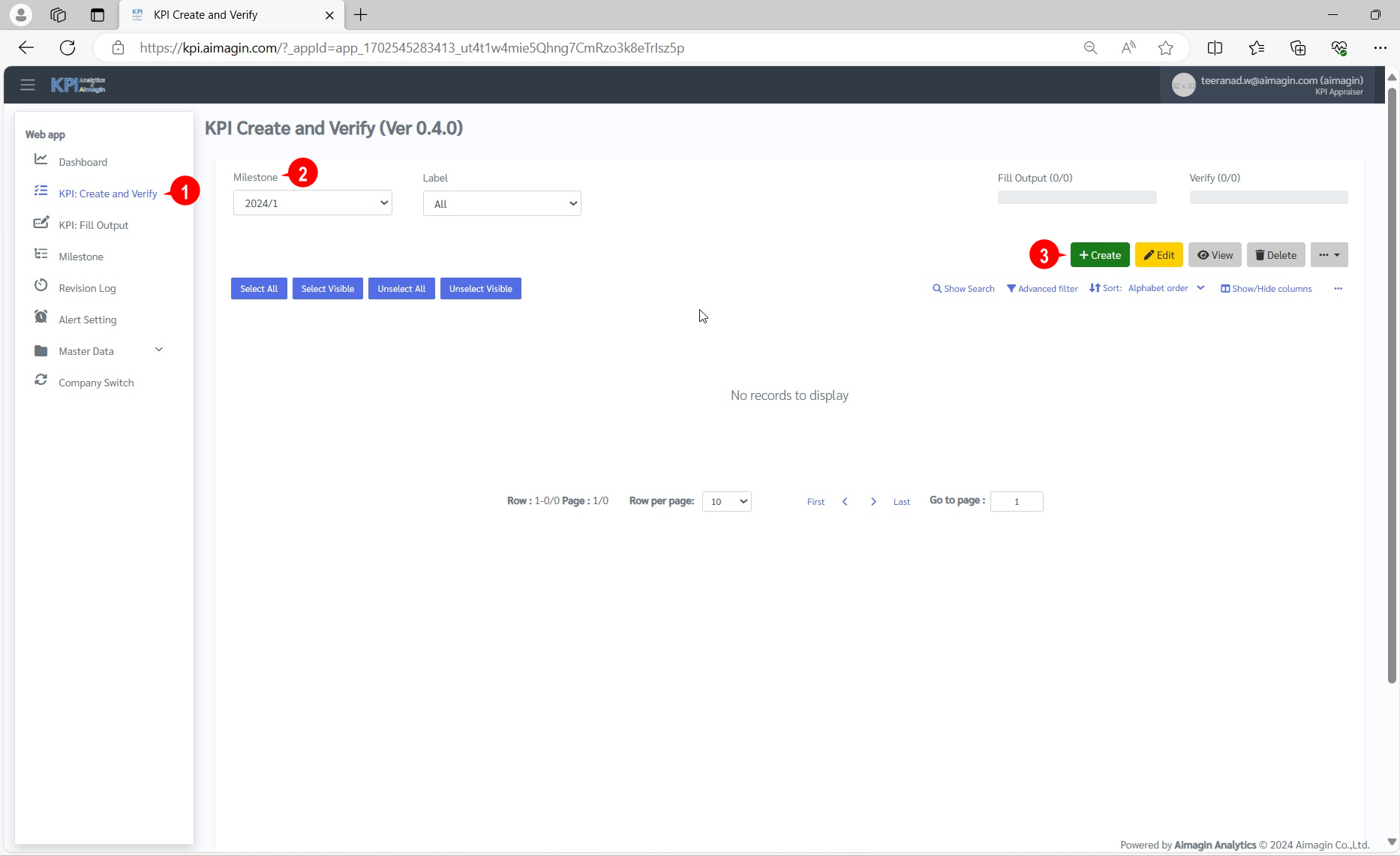Click the Fill Output progress bar
This screenshot has width=1400, height=856.
pos(1077,197)
